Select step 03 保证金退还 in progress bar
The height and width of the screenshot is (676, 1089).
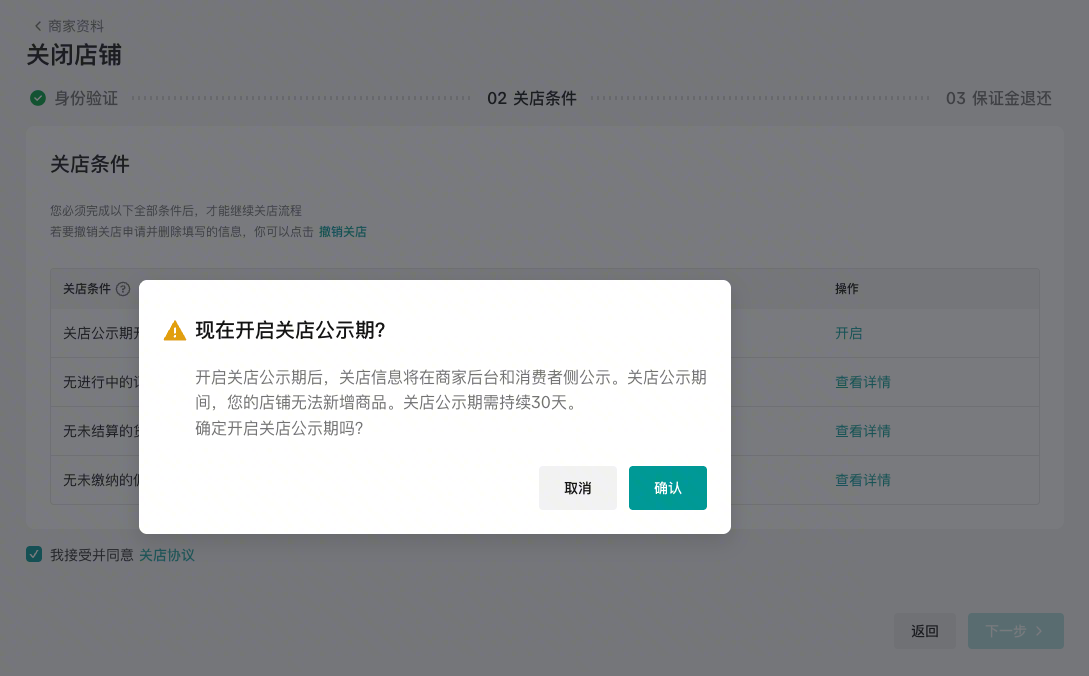[x=998, y=98]
